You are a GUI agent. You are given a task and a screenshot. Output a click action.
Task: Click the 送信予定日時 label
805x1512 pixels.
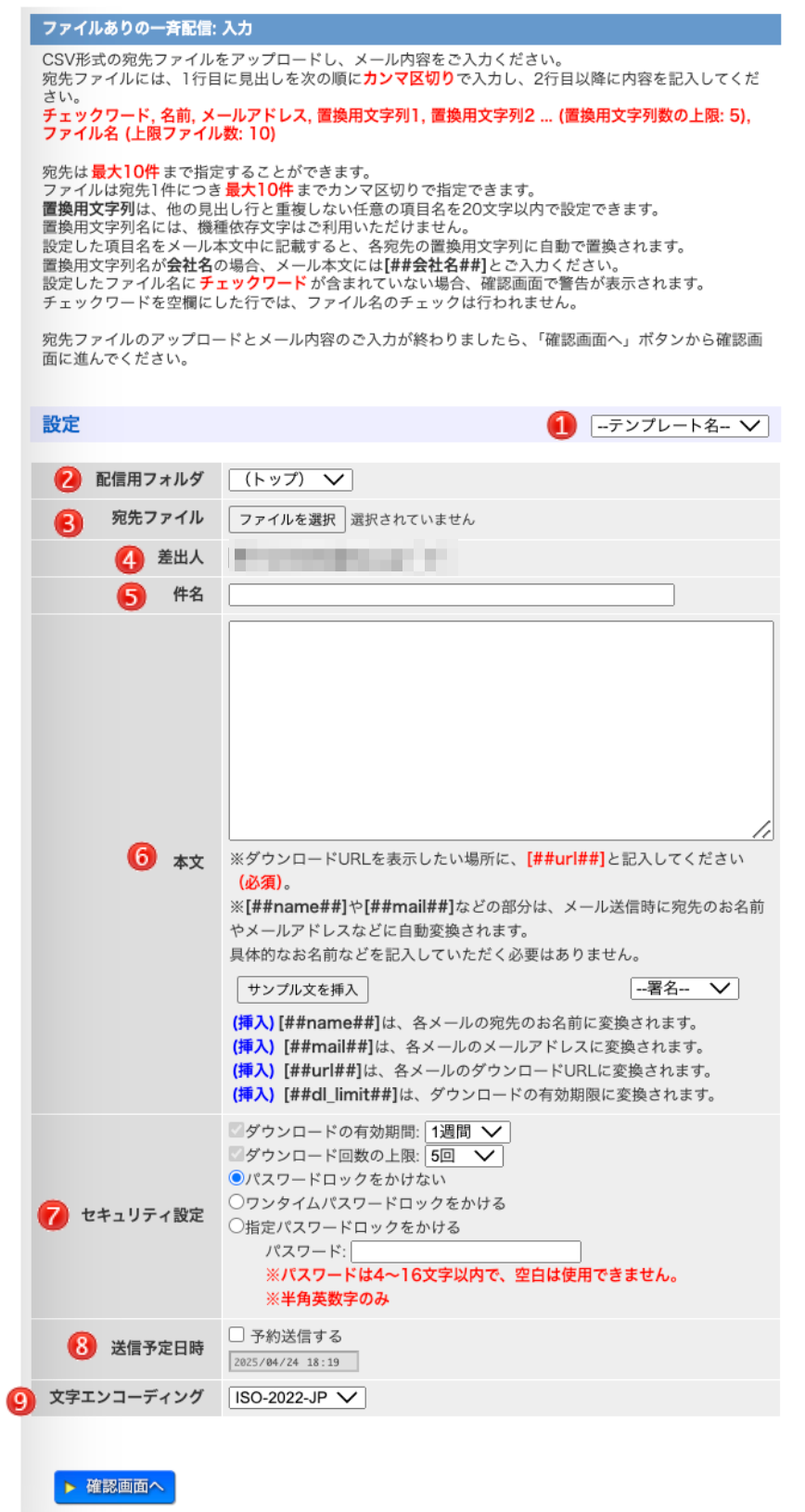tap(158, 1348)
